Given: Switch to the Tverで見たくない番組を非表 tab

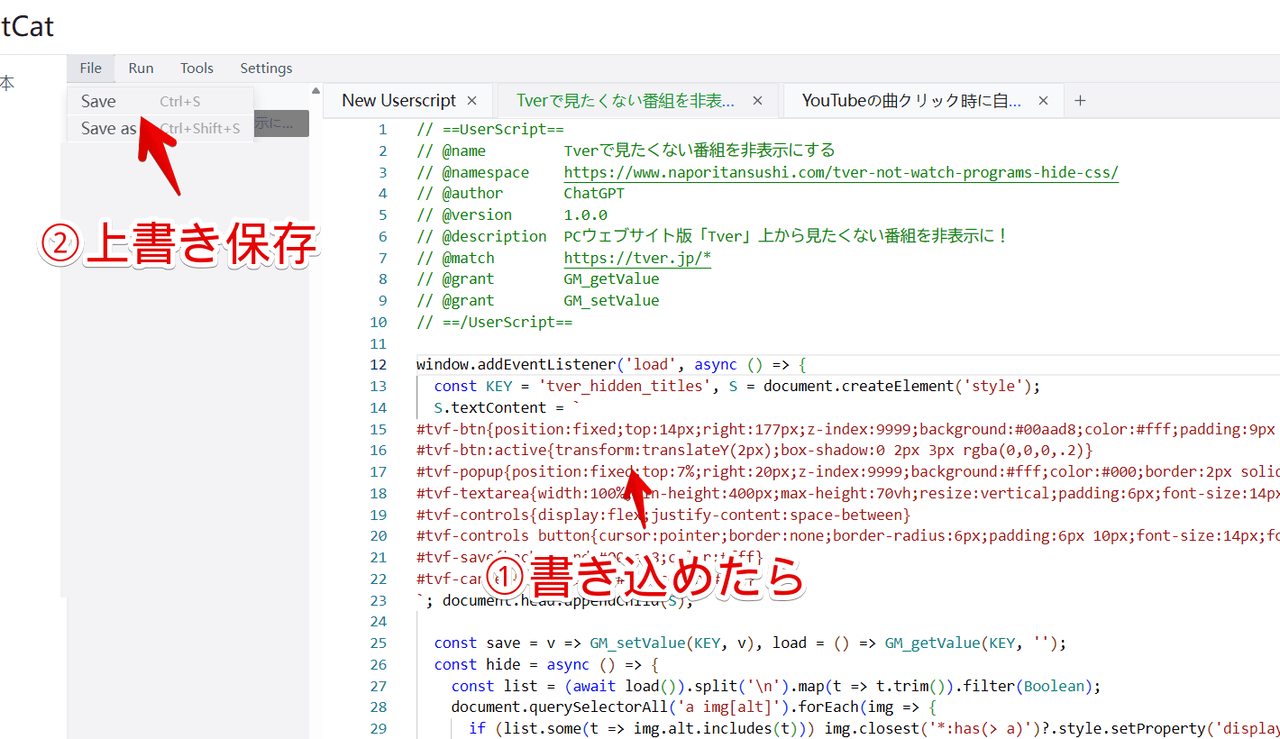Looking at the screenshot, I should [x=625, y=101].
